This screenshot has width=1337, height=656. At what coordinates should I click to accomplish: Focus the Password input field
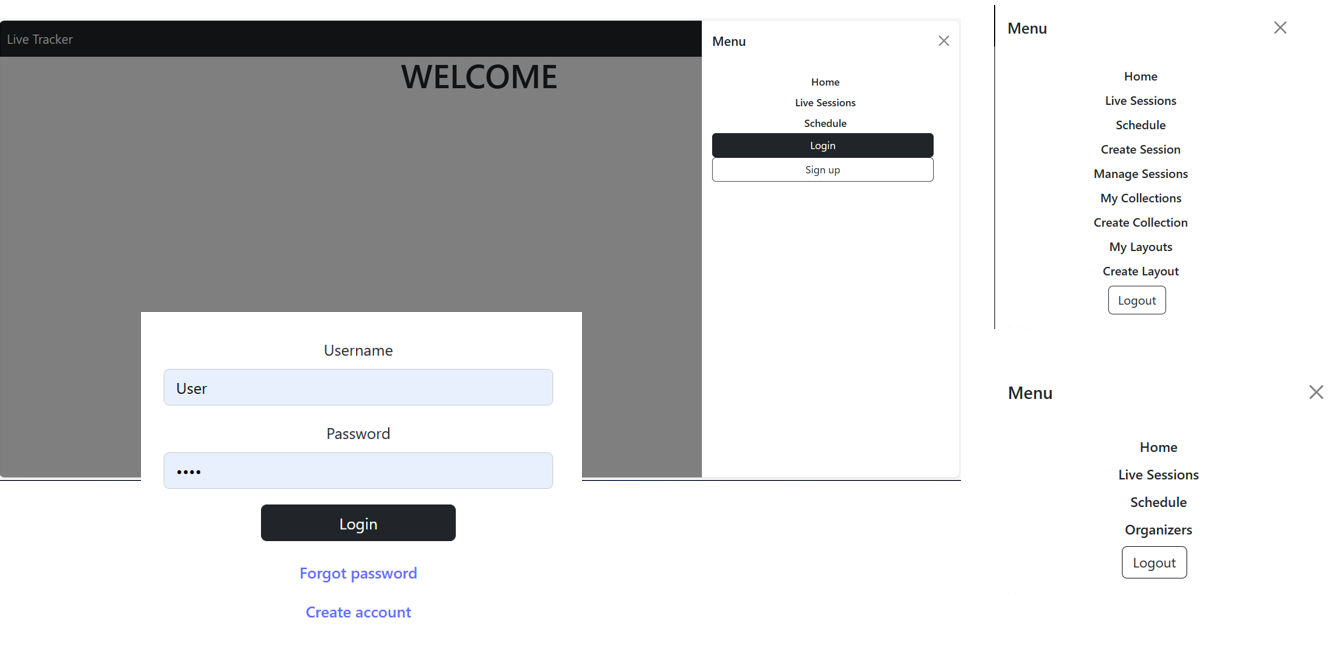pyautogui.click(x=358, y=471)
